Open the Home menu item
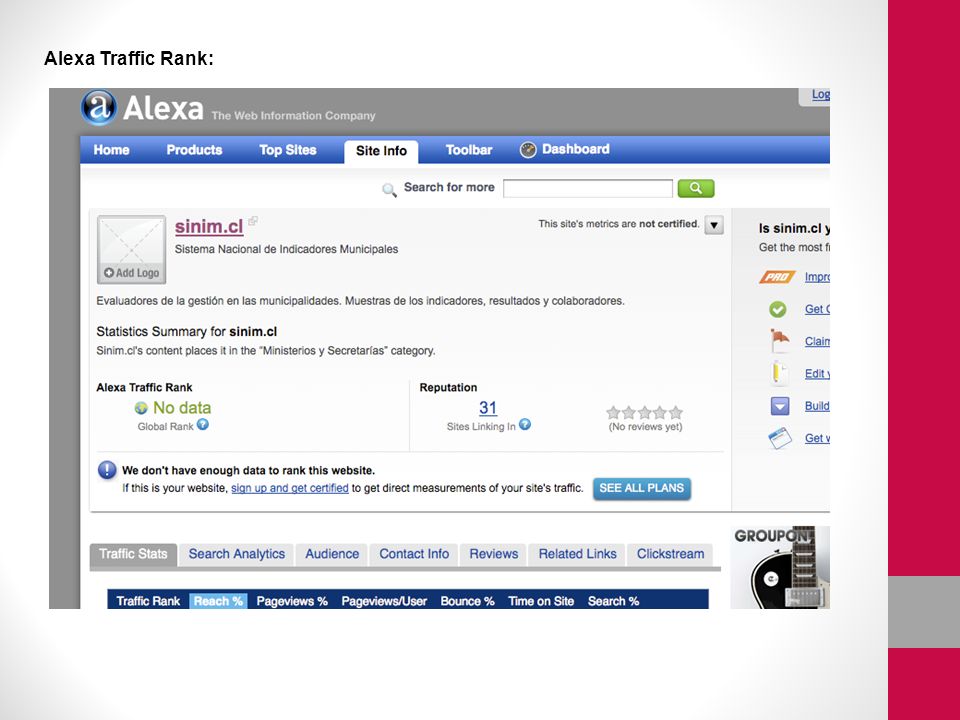 111,150
